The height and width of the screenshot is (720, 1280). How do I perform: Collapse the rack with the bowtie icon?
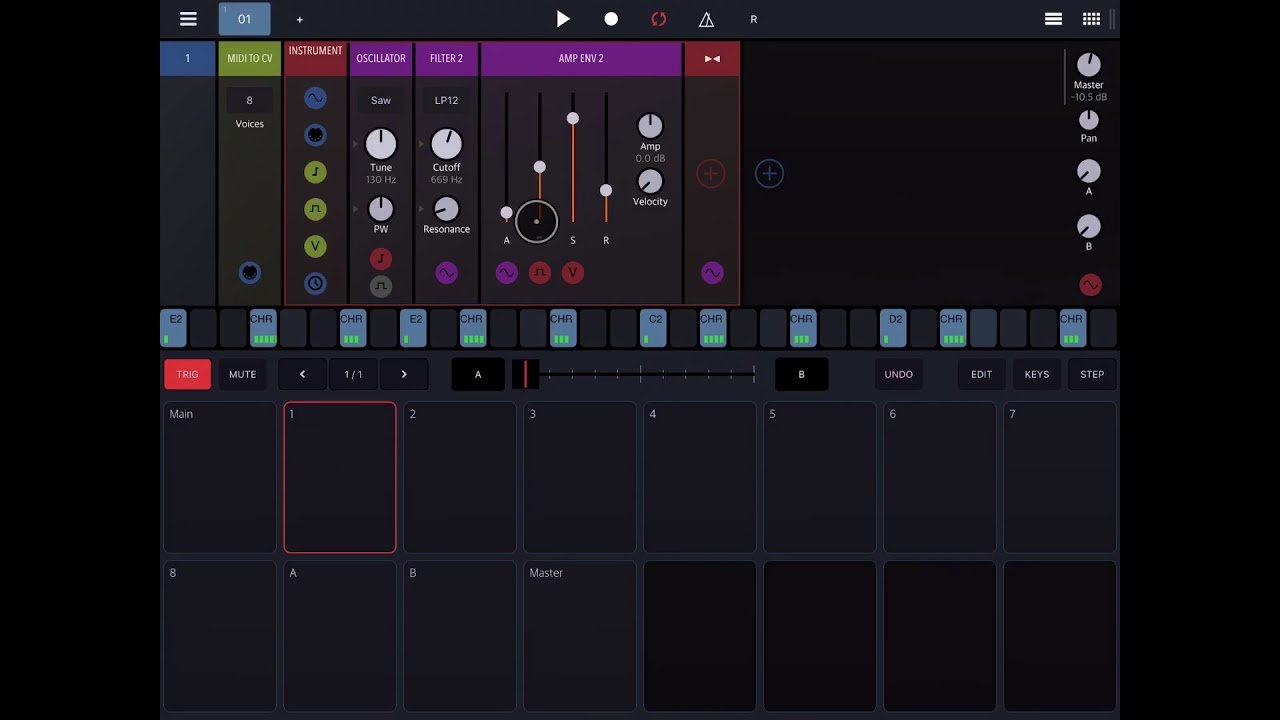[x=712, y=58]
